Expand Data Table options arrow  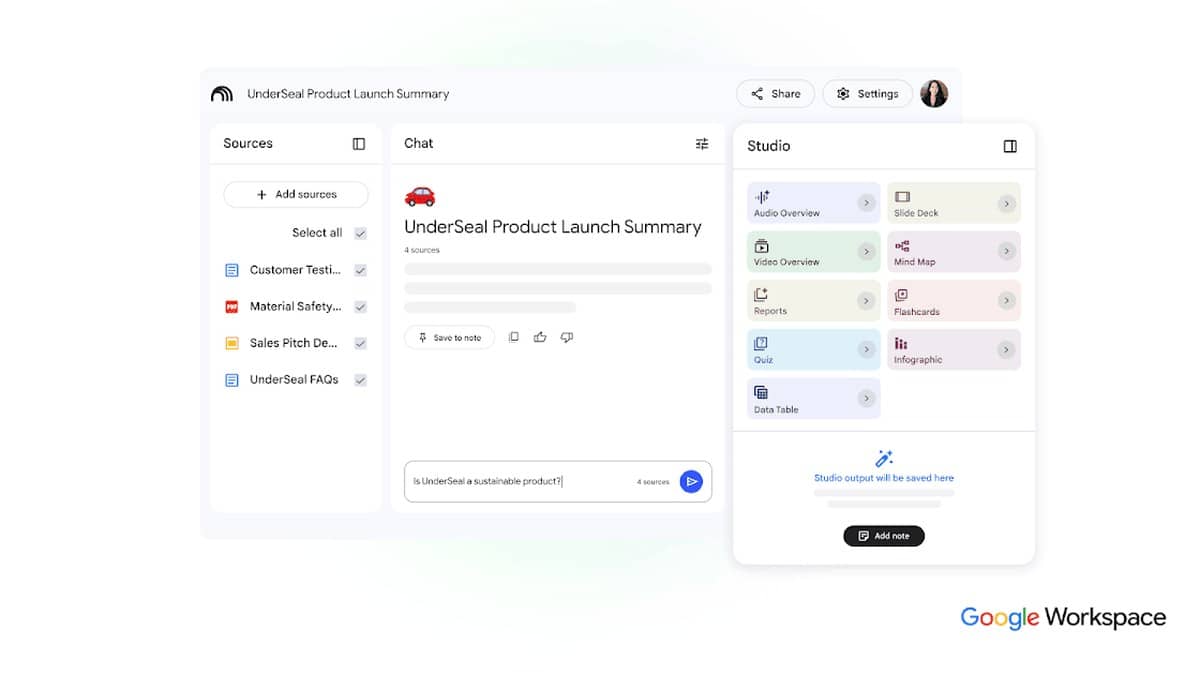click(866, 399)
